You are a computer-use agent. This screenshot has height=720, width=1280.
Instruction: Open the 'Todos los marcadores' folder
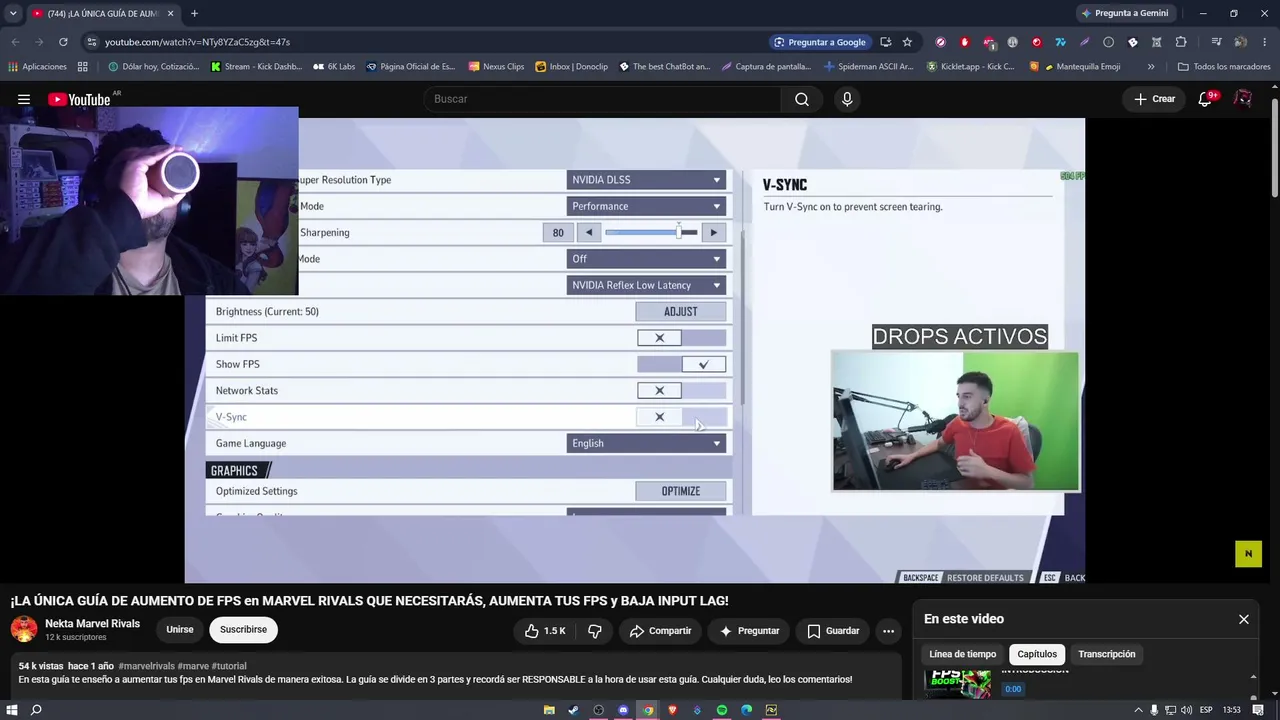coord(1224,67)
